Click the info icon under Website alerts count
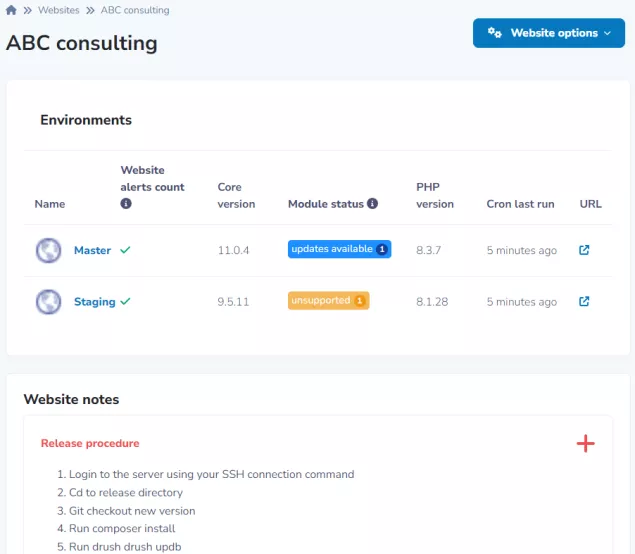The height and width of the screenshot is (554, 635). 126,203
